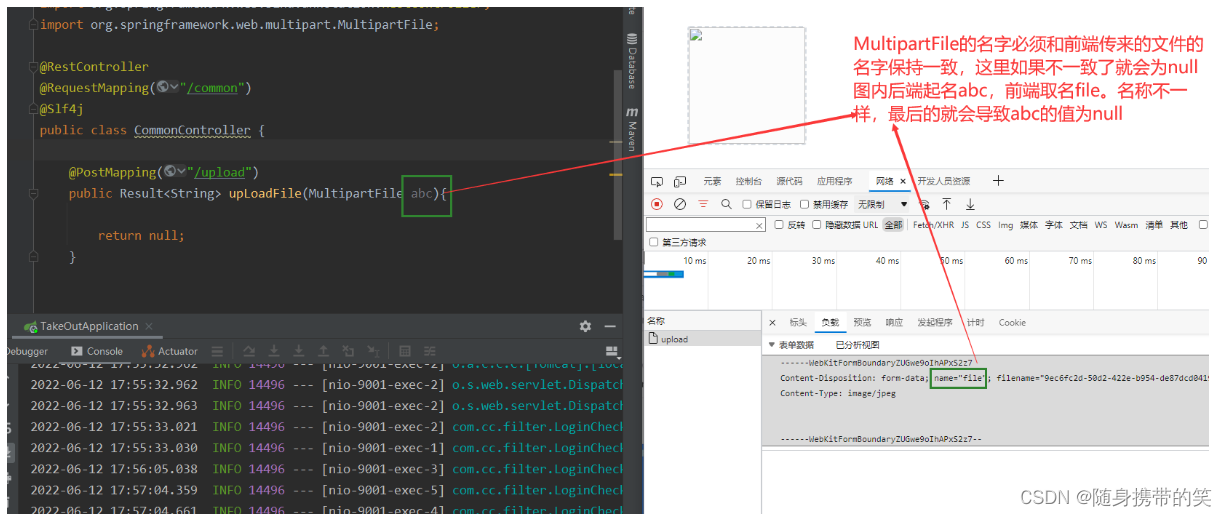1227x516 pixels.
Task: Switch to the 控制台 tab
Action: [x=749, y=181]
